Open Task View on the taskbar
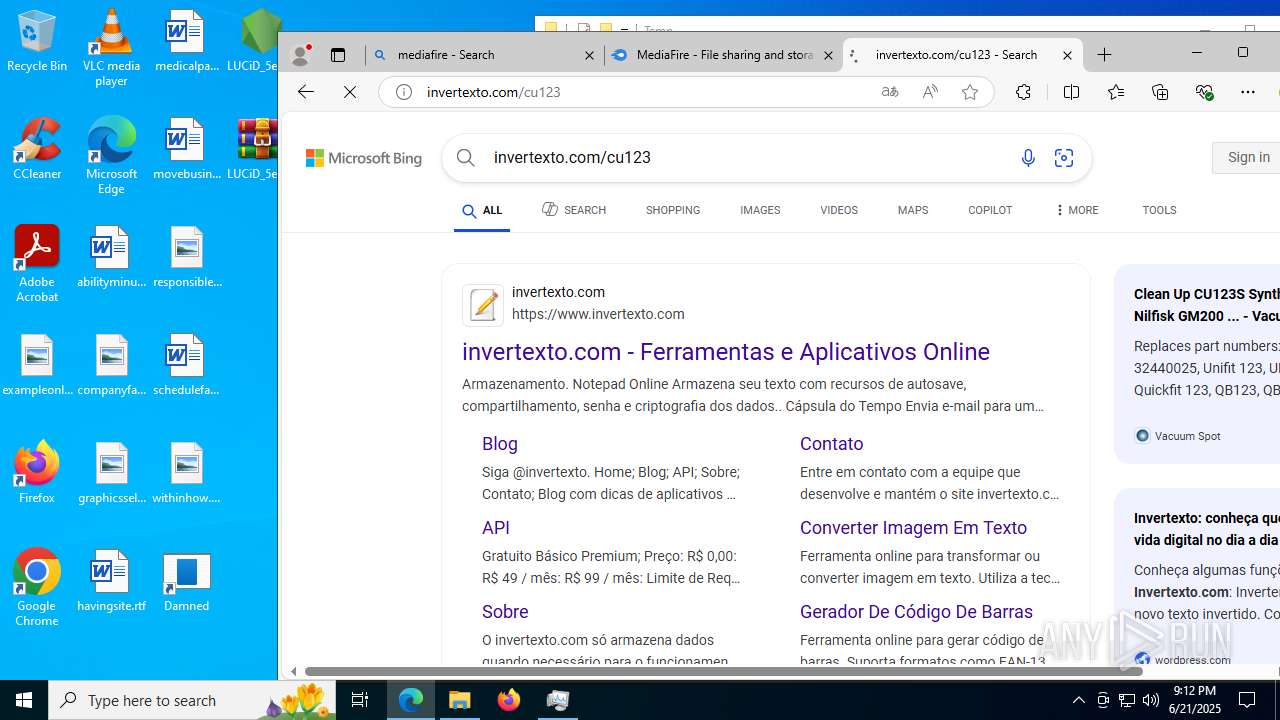 [360, 700]
